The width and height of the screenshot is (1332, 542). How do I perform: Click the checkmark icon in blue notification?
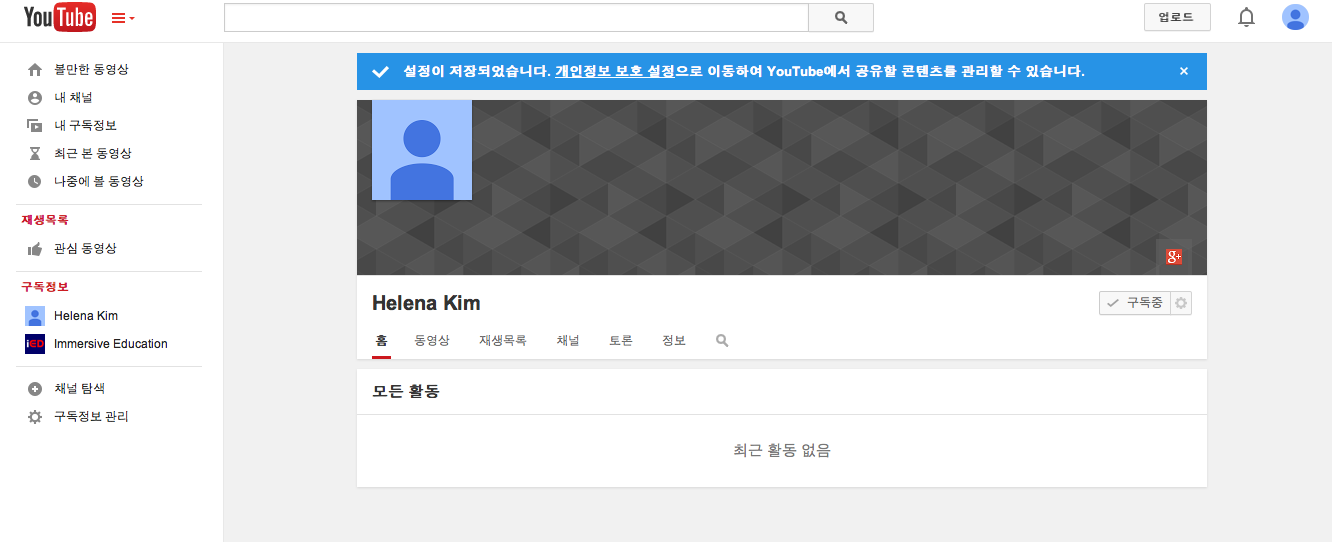pyautogui.click(x=380, y=72)
